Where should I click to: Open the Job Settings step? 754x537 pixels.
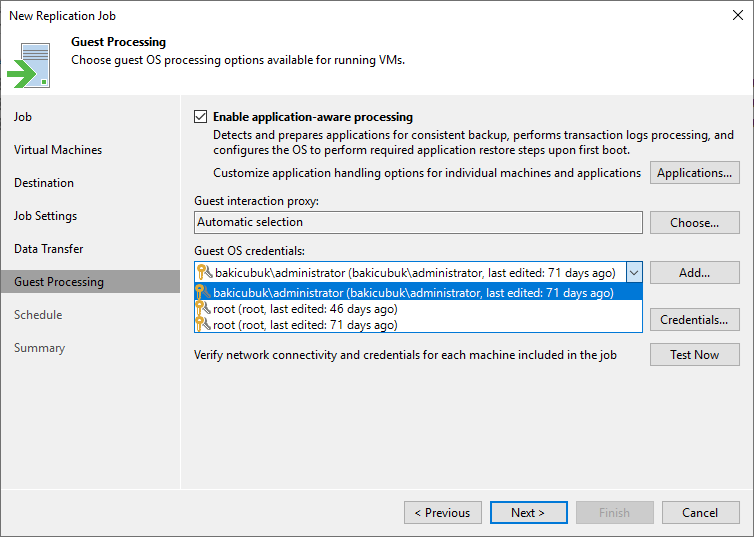click(x=45, y=216)
